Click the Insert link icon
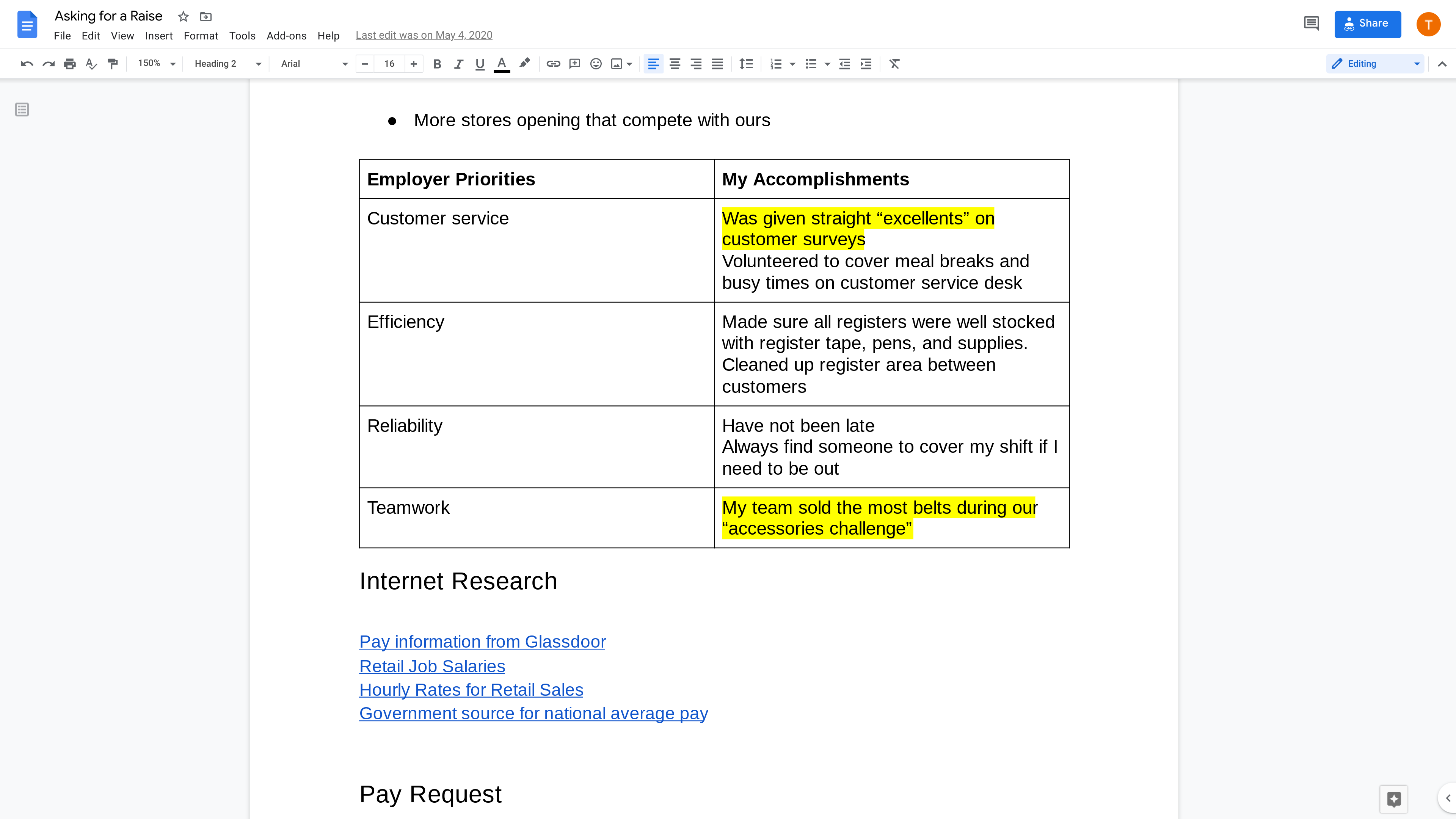 pos(553,64)
